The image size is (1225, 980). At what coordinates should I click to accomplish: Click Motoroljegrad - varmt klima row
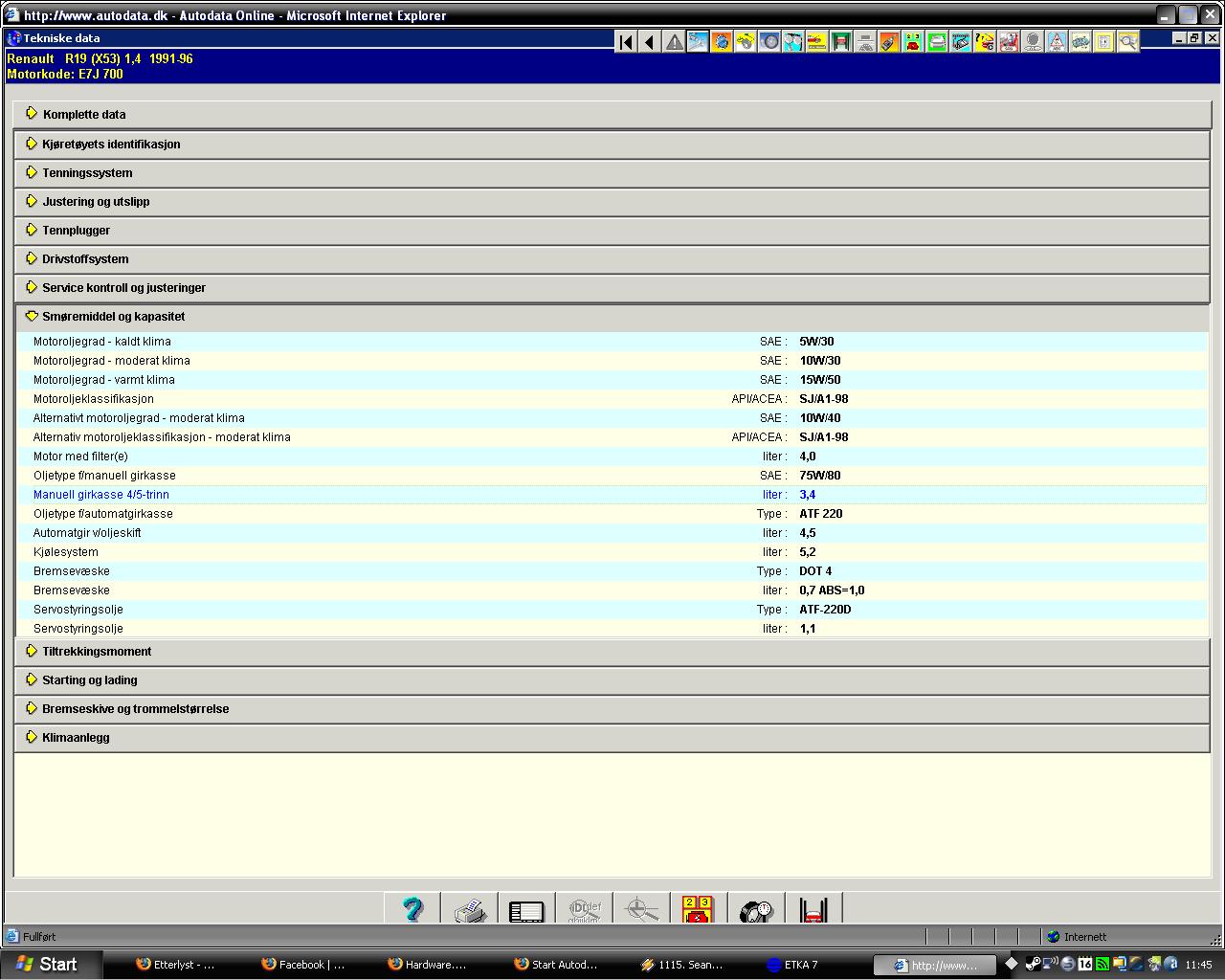point(612,380)
